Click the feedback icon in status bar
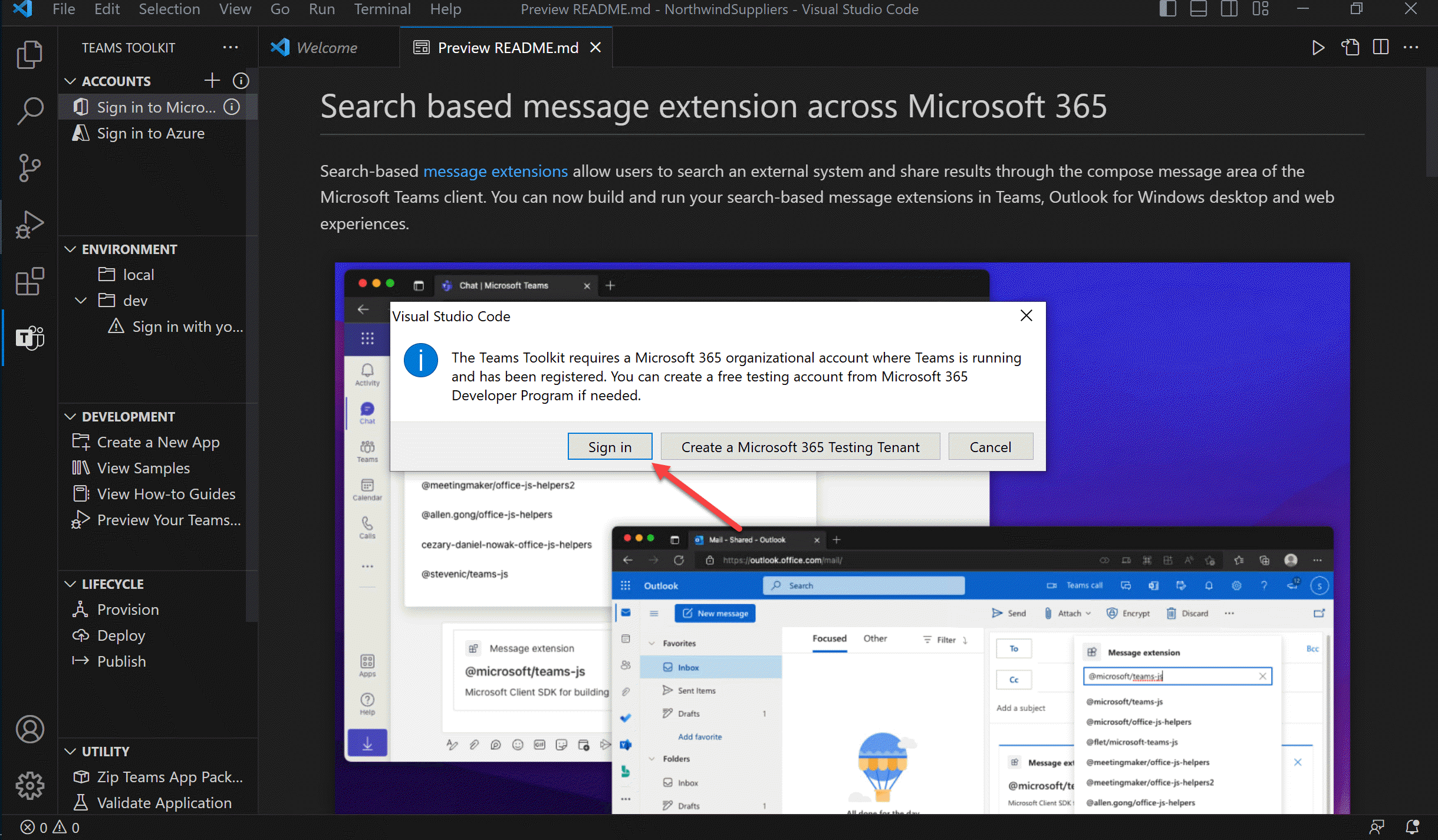 click(1377, 828)
